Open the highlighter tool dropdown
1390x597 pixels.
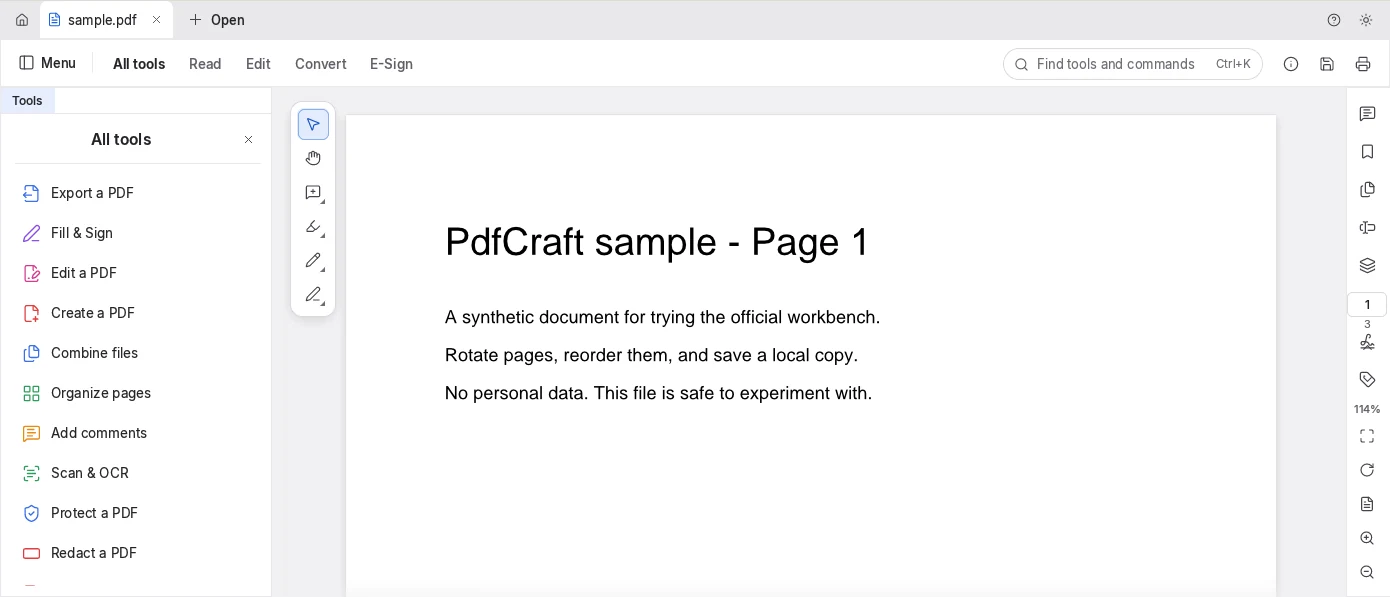click(x=313, y=226)
